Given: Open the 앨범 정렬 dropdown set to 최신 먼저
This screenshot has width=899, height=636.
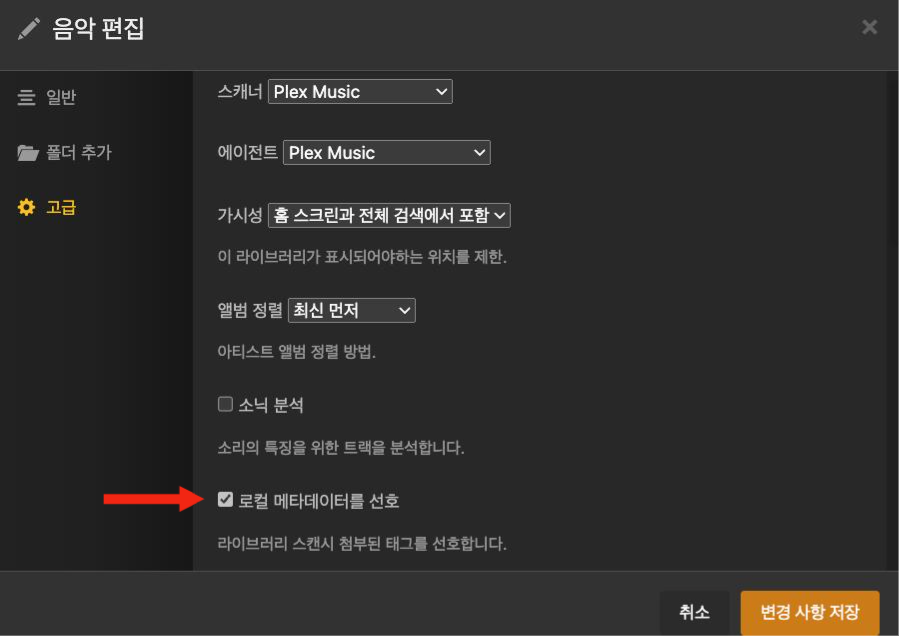Looking at the screenshot, I should (351, 311).
